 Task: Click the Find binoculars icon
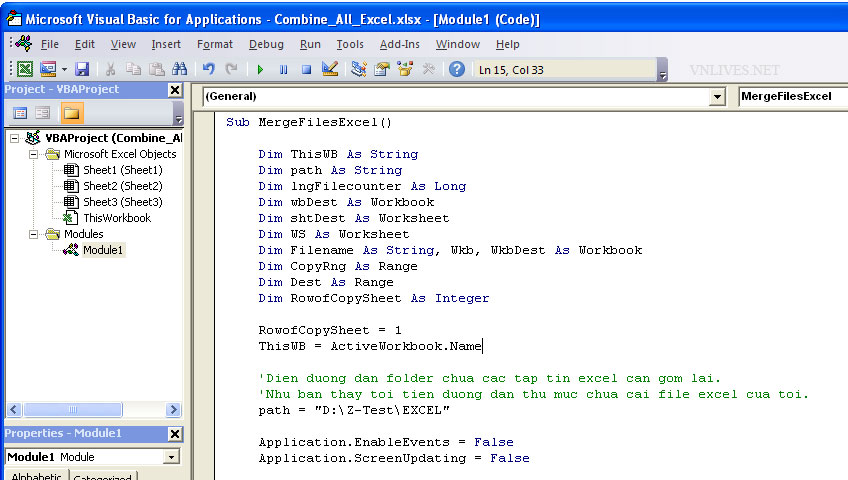(x=180, y=69)
